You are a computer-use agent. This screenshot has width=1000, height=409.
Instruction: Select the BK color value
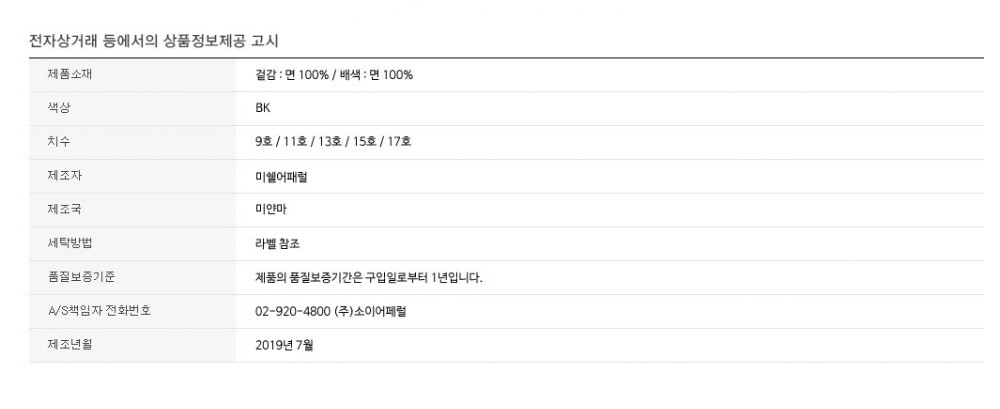coord(263,108)
